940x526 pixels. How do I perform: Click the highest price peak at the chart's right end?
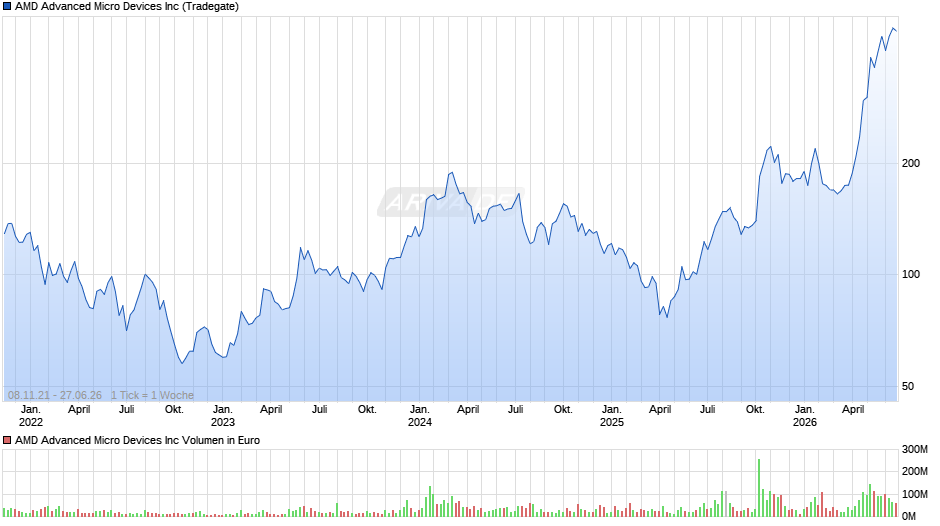893,28
